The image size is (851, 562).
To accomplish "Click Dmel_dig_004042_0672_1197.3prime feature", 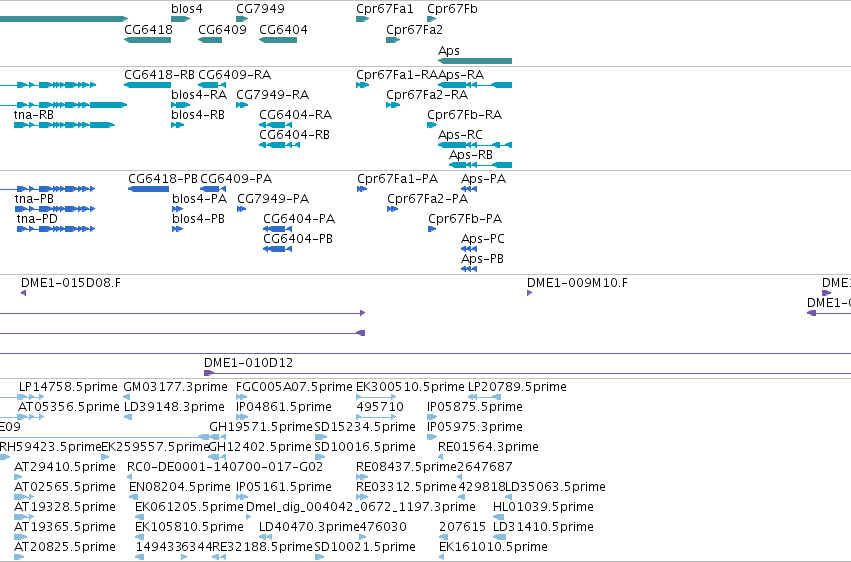I will pos(360,507).
